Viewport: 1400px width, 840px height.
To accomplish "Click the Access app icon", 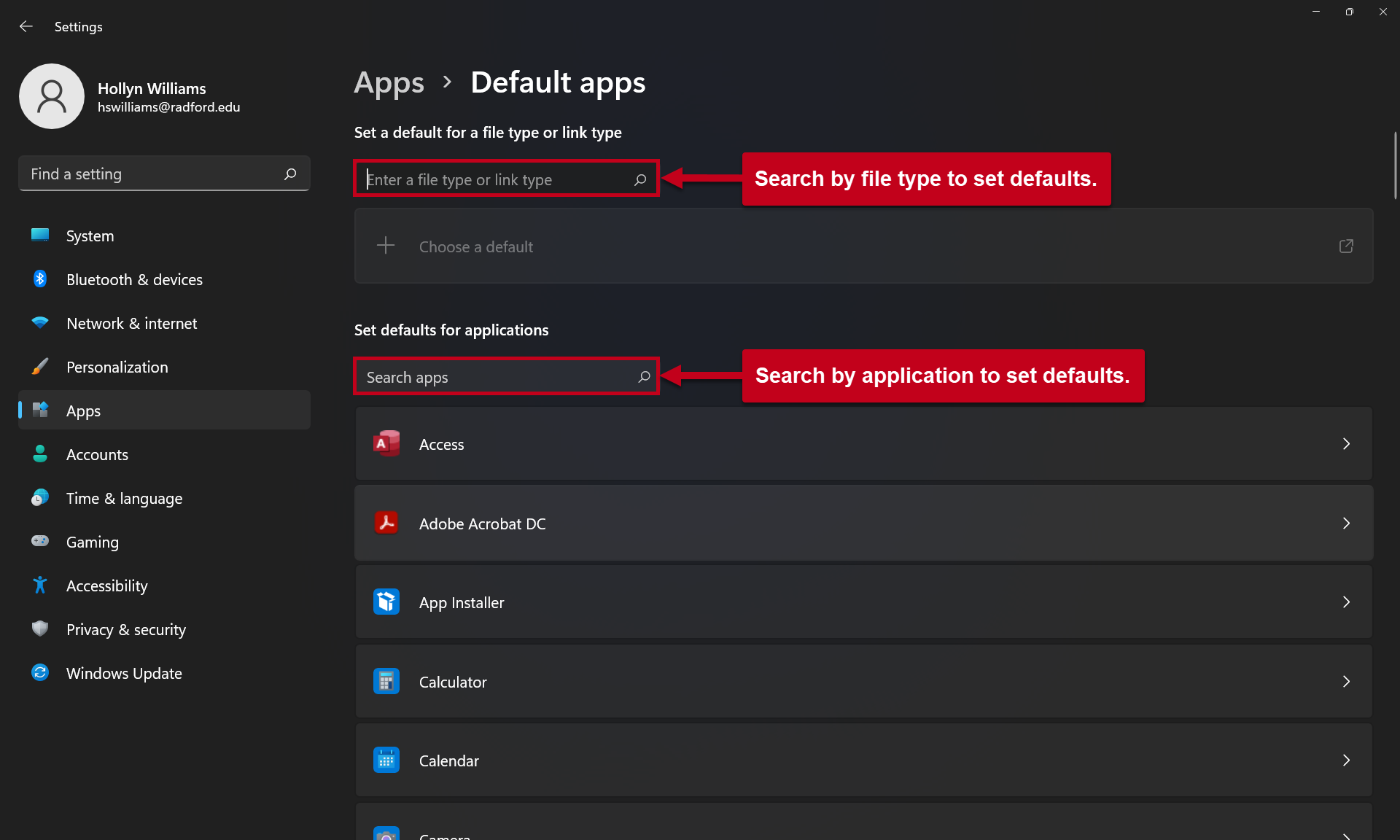I will [x=386, y=443].
